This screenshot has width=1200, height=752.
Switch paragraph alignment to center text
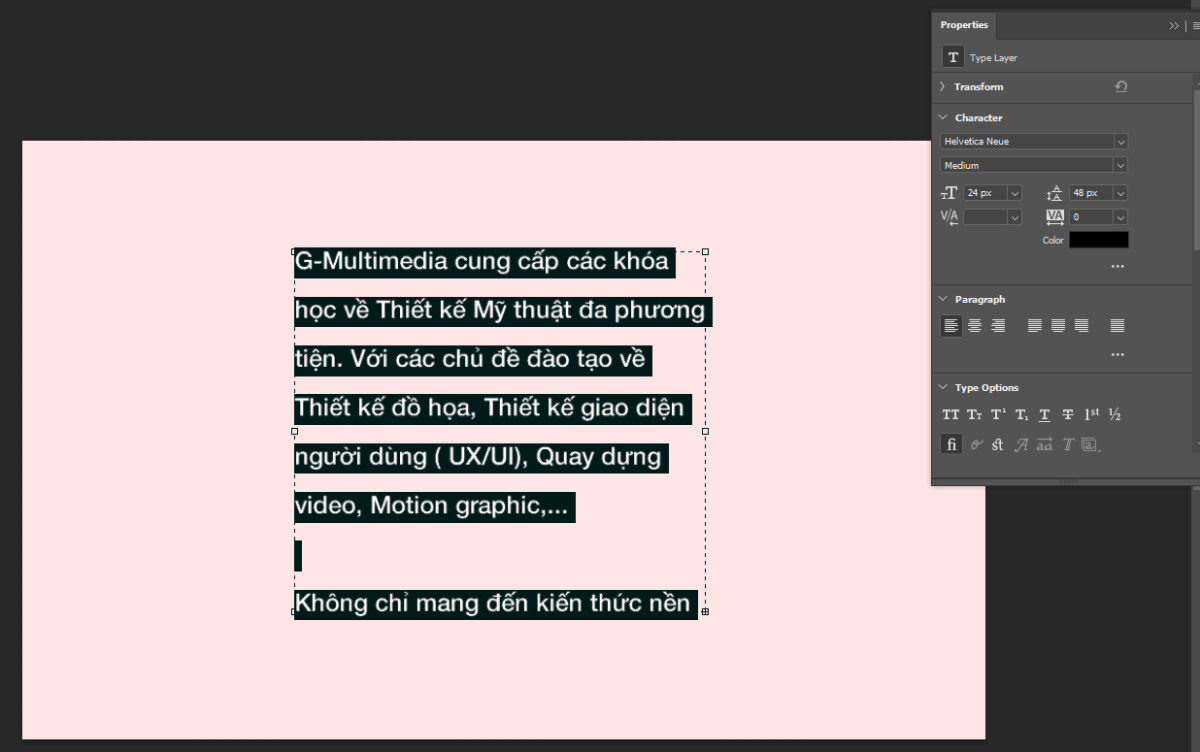(973, 325)
